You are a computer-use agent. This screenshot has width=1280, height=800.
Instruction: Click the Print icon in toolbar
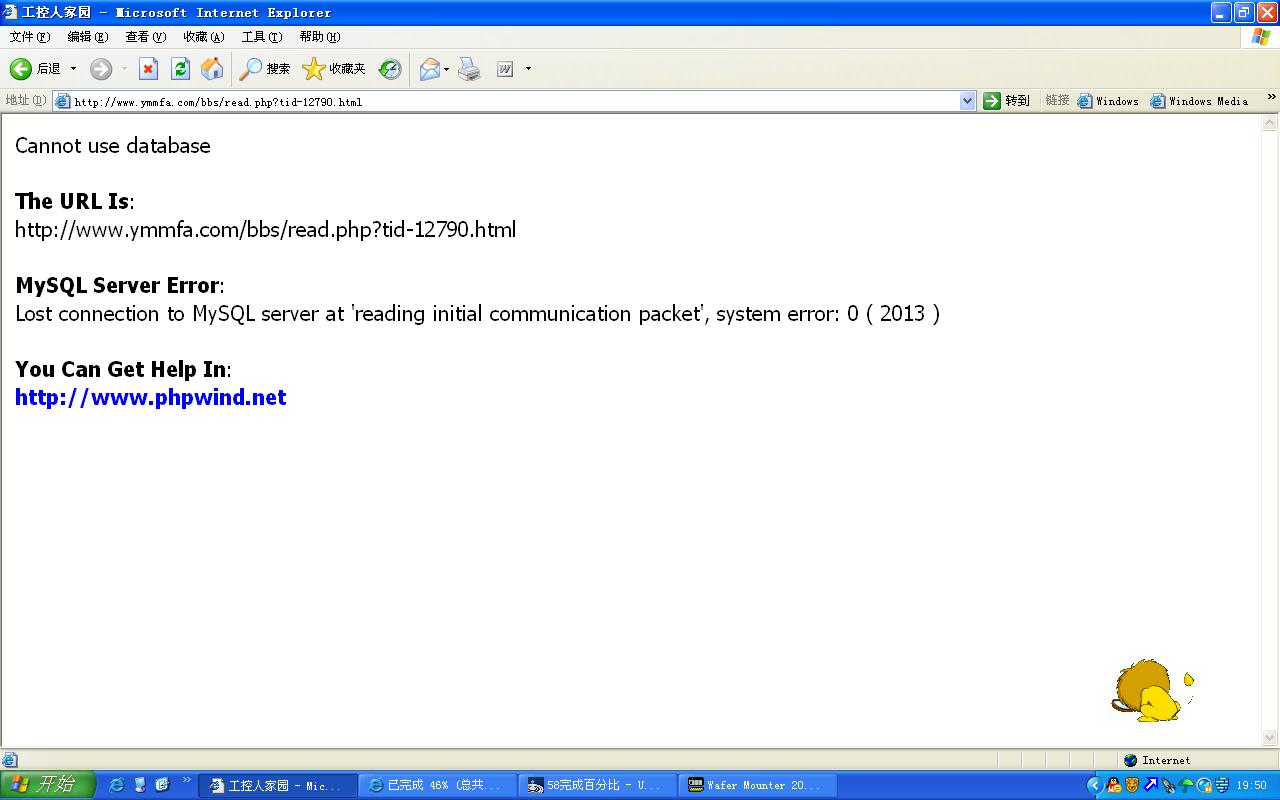coord(469,69)
